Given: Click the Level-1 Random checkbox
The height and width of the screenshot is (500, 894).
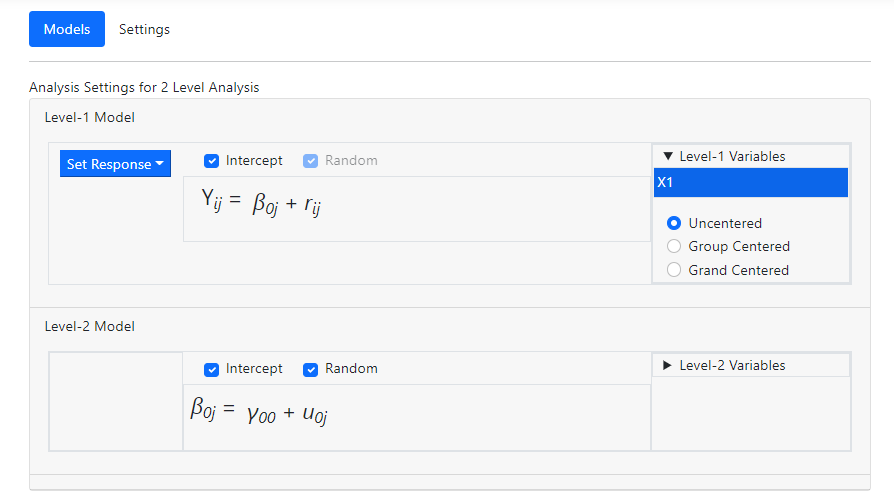Looking at the screenshot, I should coord(311,161).
